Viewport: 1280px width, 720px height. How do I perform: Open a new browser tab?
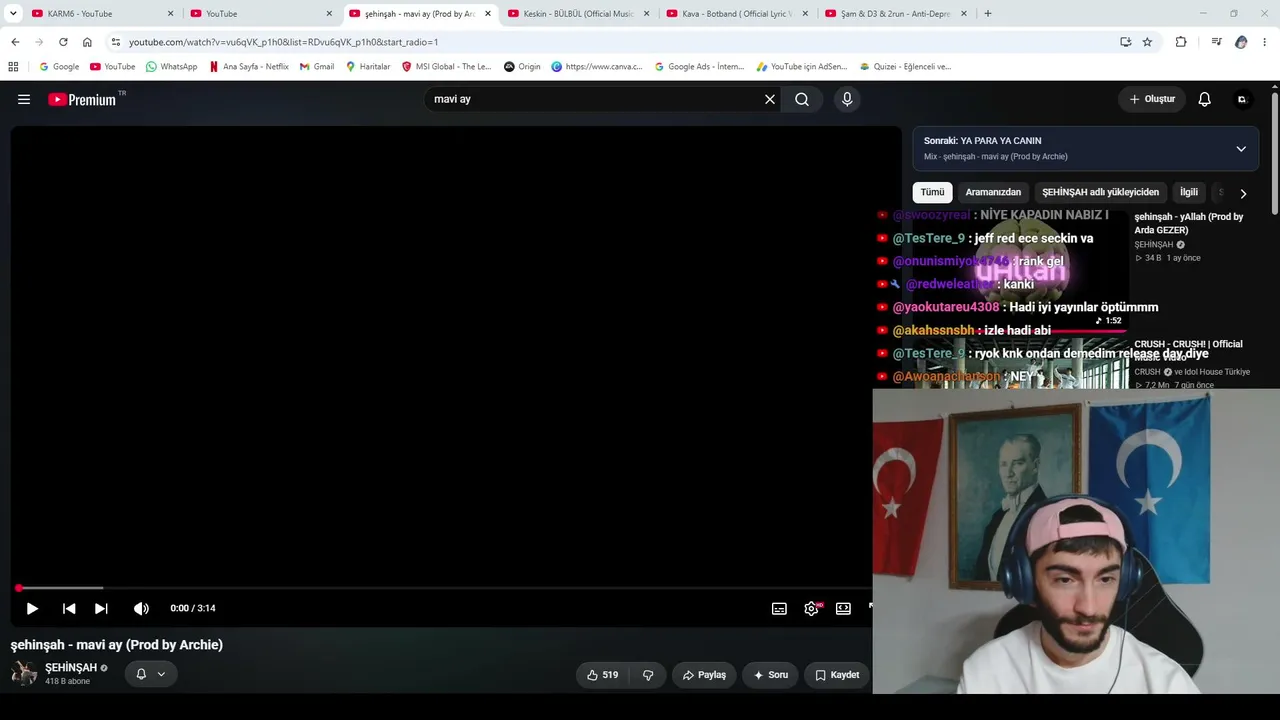click(988, 14)
